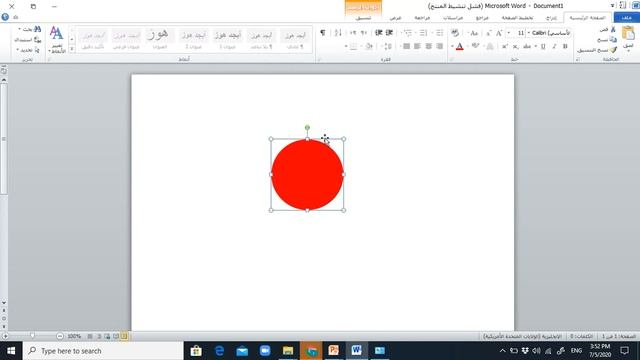Image resolution: width=640 pixels, height=360 pixels.
Task: Open the blue File tab
Action: point(627,18)
